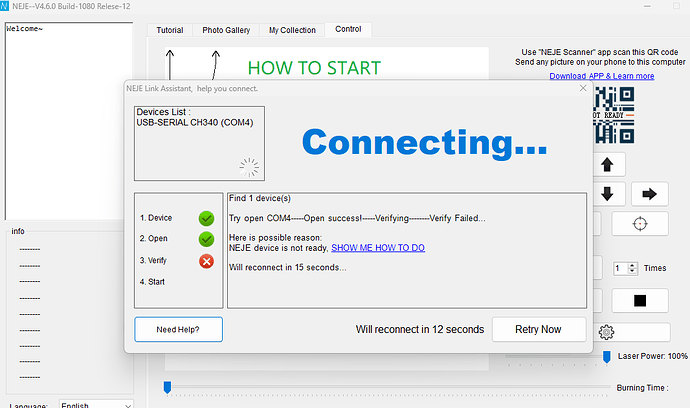Image resolution: width=690 pixels, height=408 pixels.
Task: Open Download APP & Learn more link
Action: [602, 76]
